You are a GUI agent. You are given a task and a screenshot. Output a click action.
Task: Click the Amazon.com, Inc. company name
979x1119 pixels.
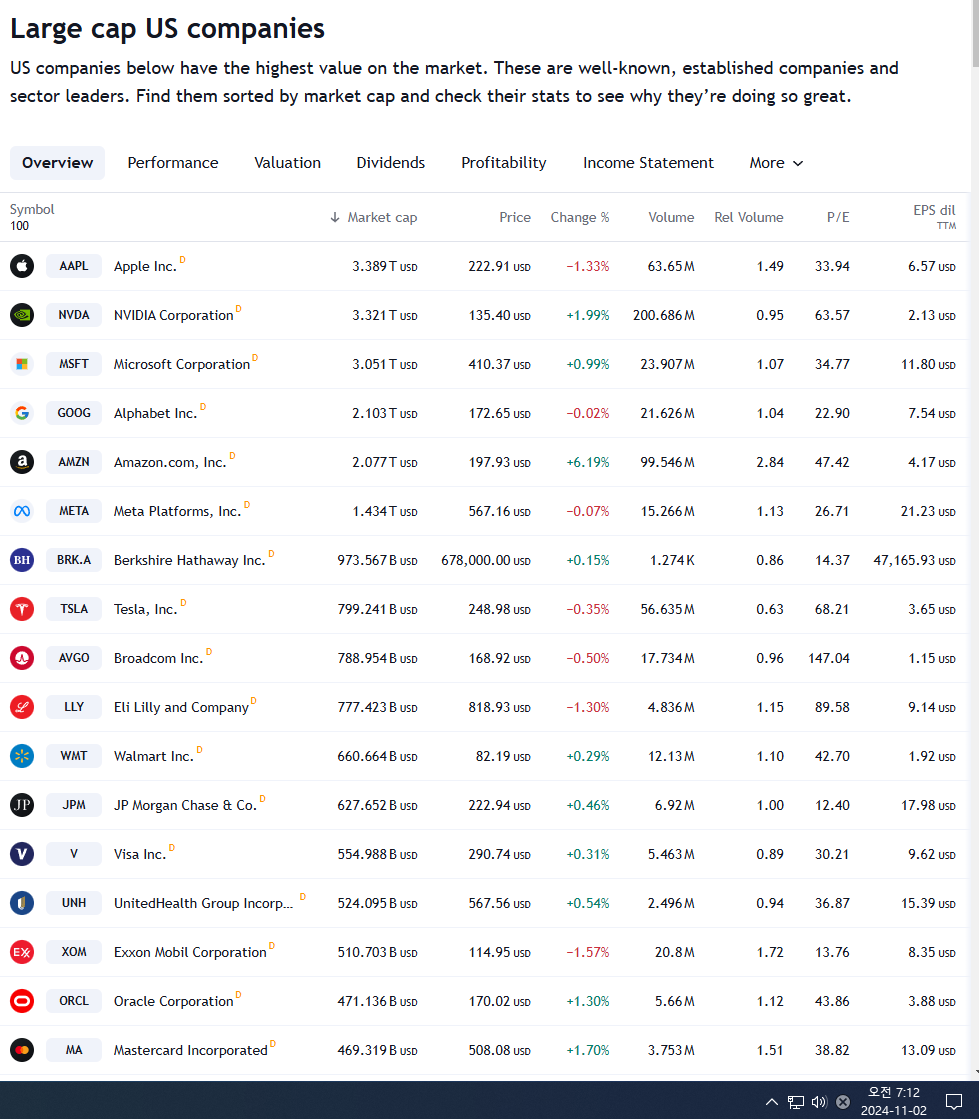[170, 462]
